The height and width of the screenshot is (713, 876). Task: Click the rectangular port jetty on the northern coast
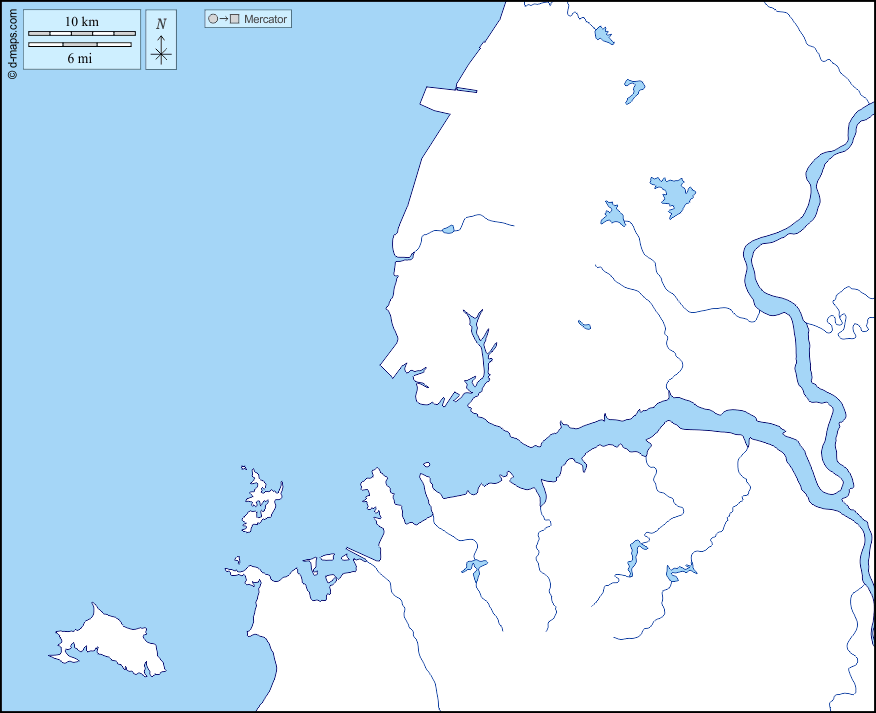(438, 98)
